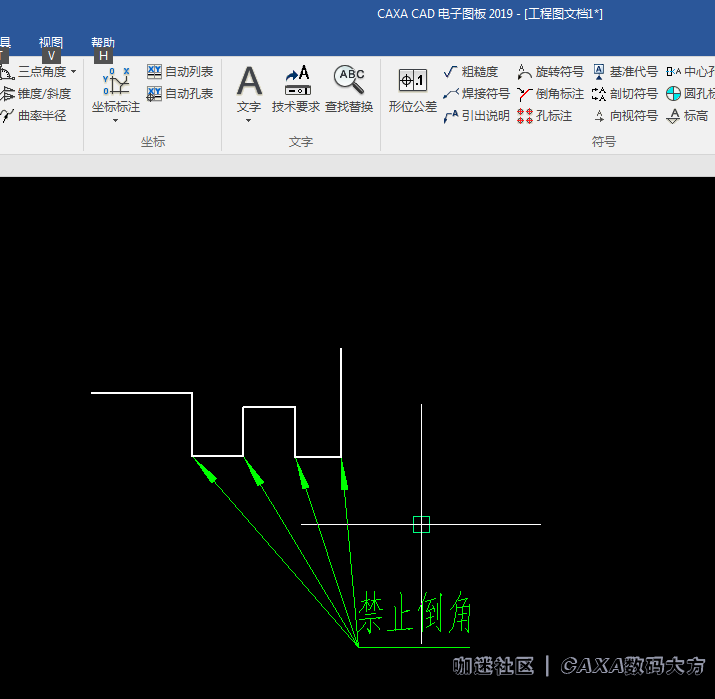Image resolution: width=715 pixels, height=699 pixels.
Task: Select the 基准代号 datum symbol tool
Action: pyautogui.click(x=625, y=72)
